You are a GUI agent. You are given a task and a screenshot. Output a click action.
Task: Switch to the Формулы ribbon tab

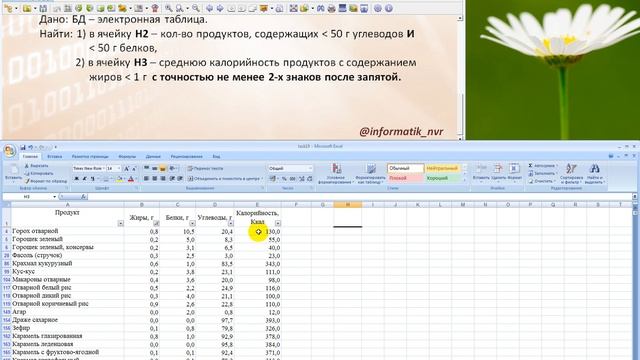coord(127,157)
